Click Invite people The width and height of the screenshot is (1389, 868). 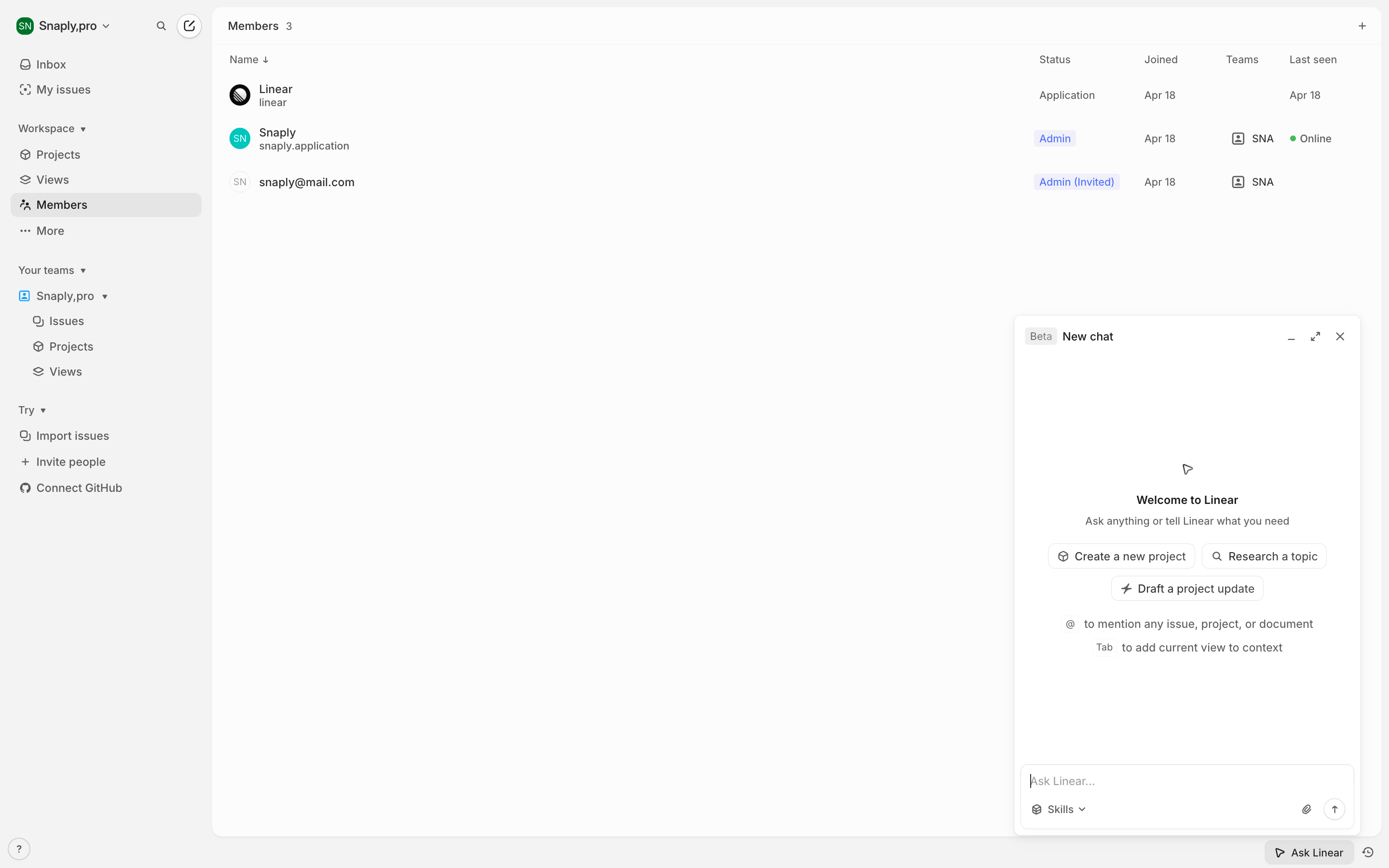pos(106,462)
